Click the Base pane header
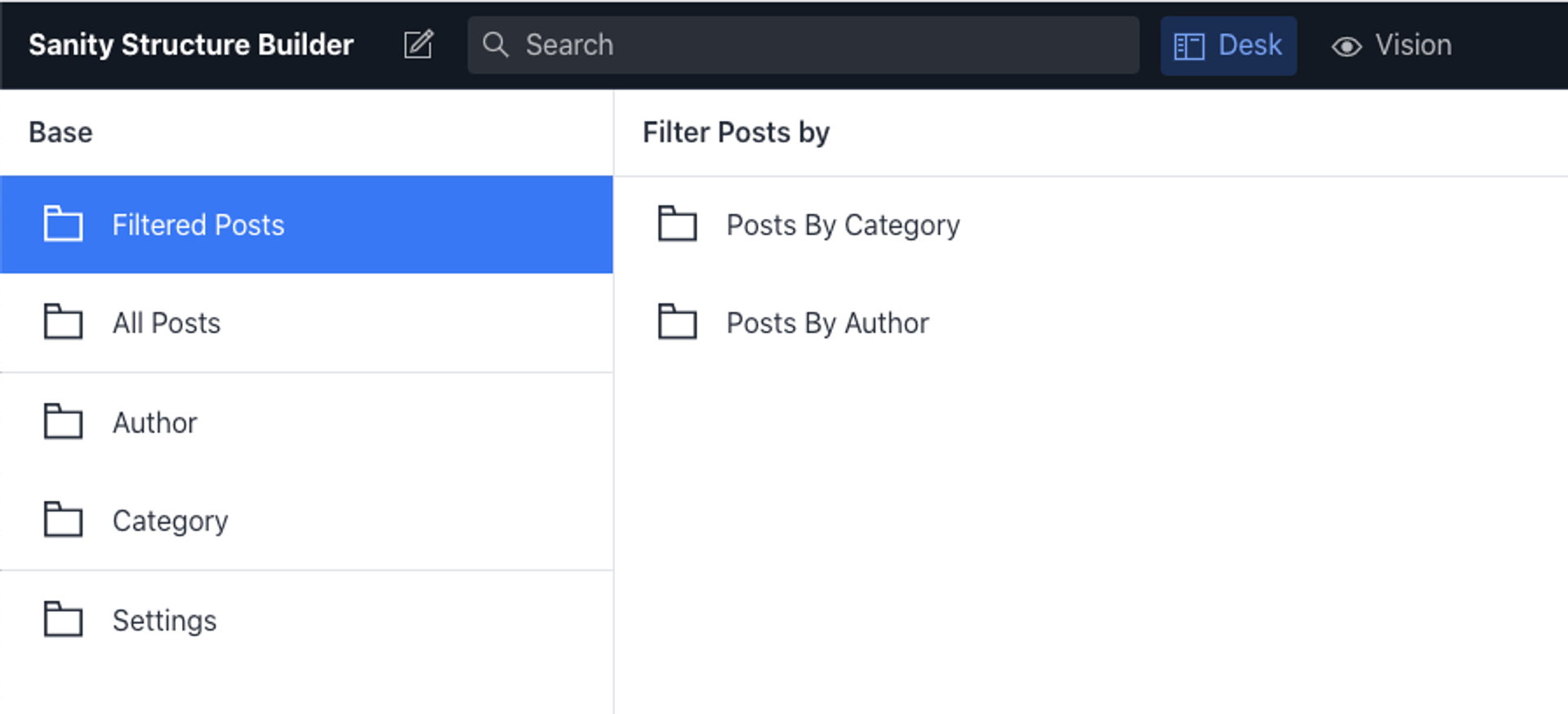The width and height of the screenshot is (1568, 714). (60, 132)
